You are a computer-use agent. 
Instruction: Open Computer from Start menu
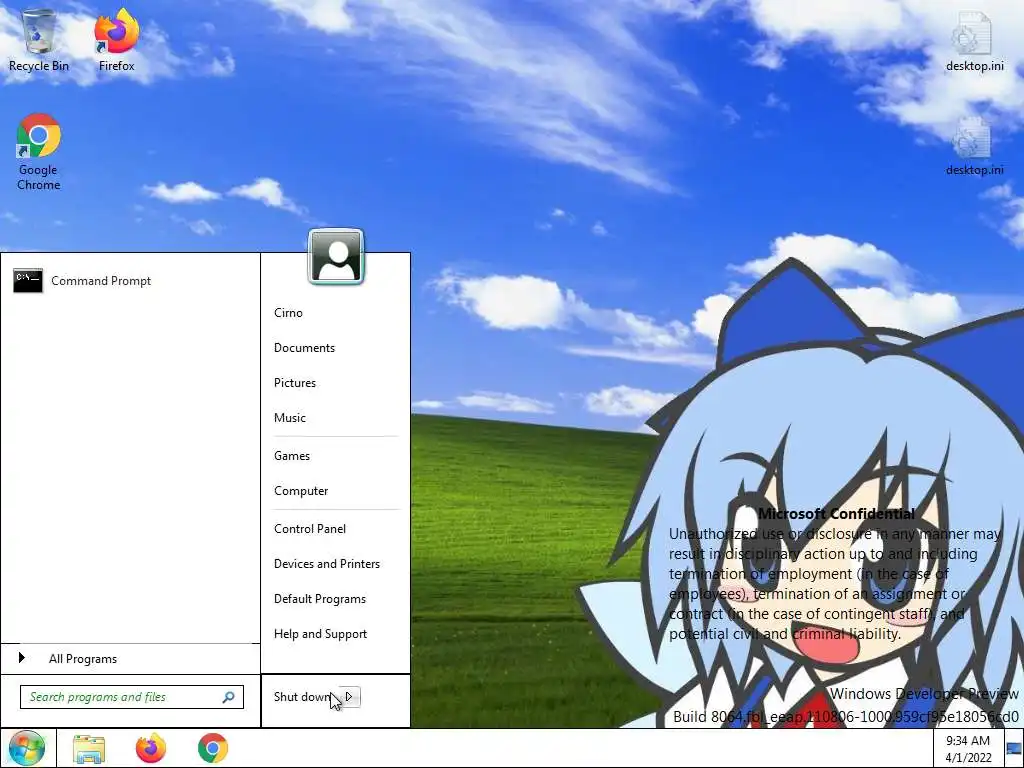(x=300, y=491)
